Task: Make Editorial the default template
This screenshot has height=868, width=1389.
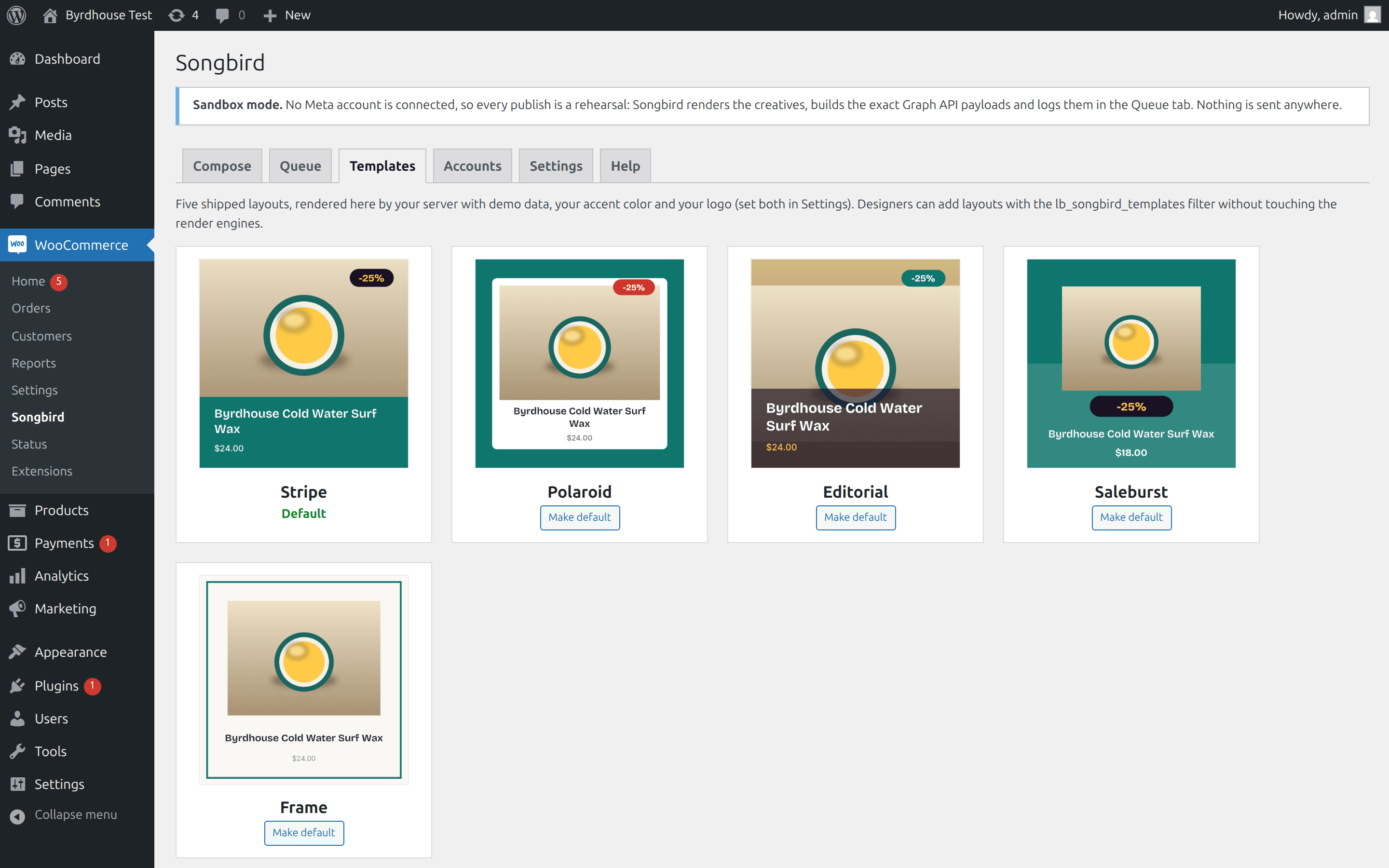Action: coord(855,517)
